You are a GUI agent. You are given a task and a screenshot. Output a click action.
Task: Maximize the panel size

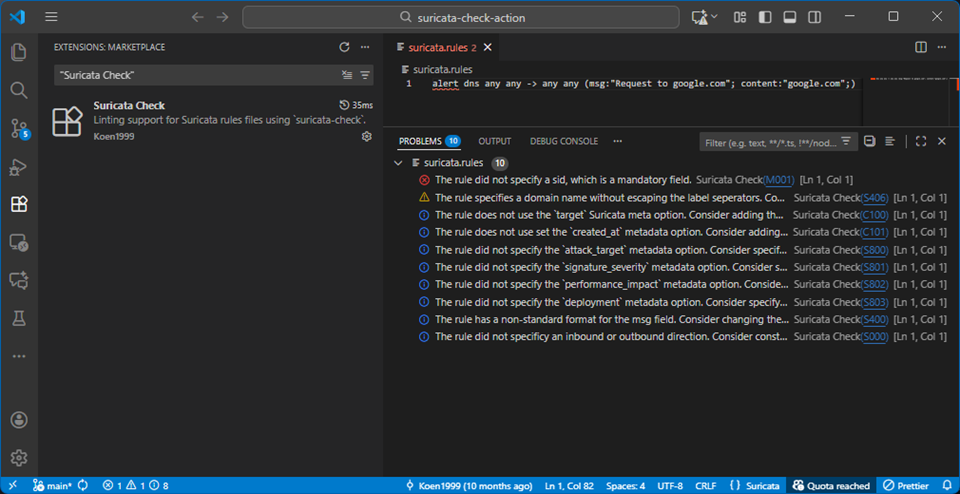(x=921, y=141)
